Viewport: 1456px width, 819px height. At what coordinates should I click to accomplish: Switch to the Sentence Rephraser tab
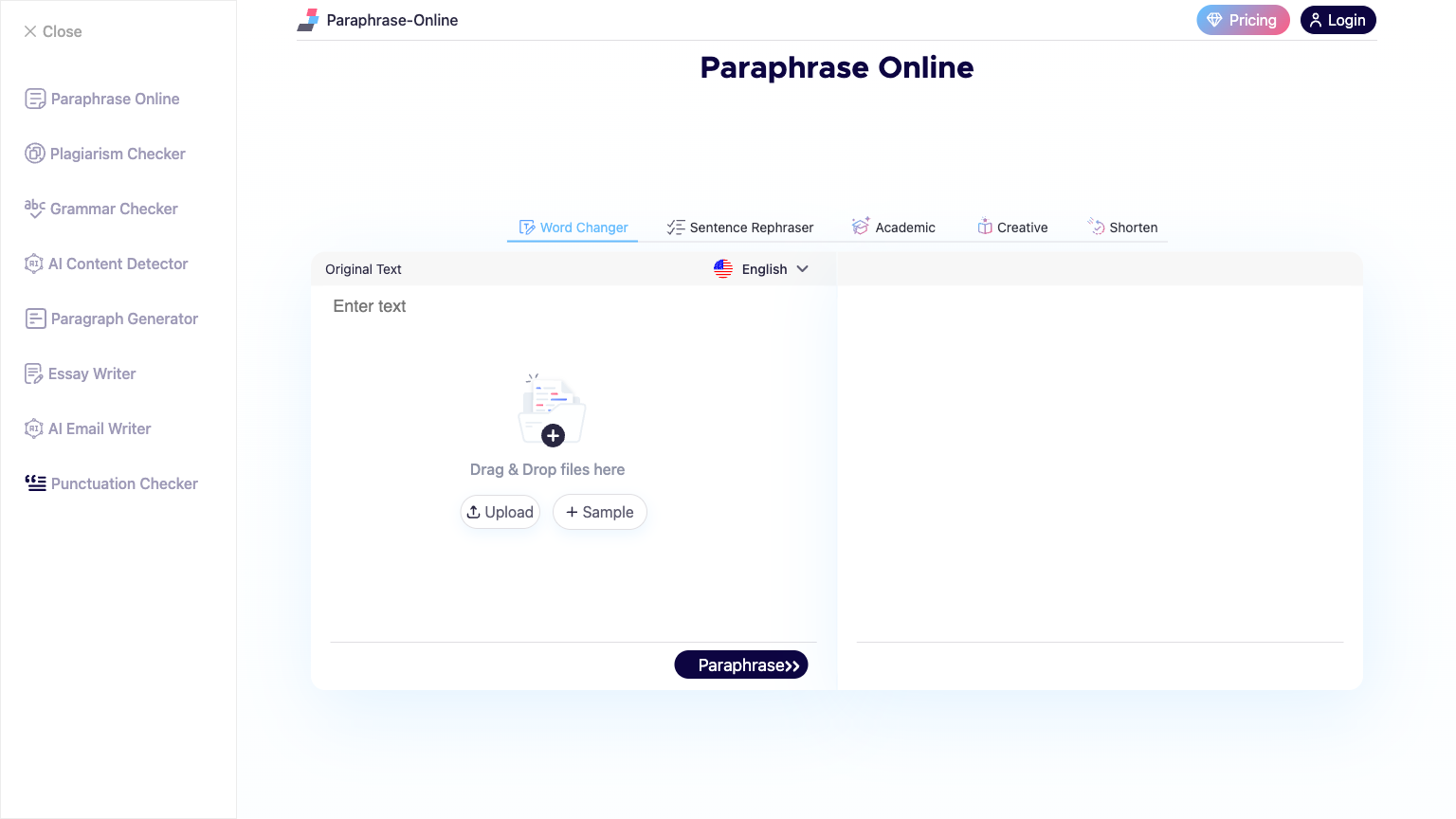740,227
